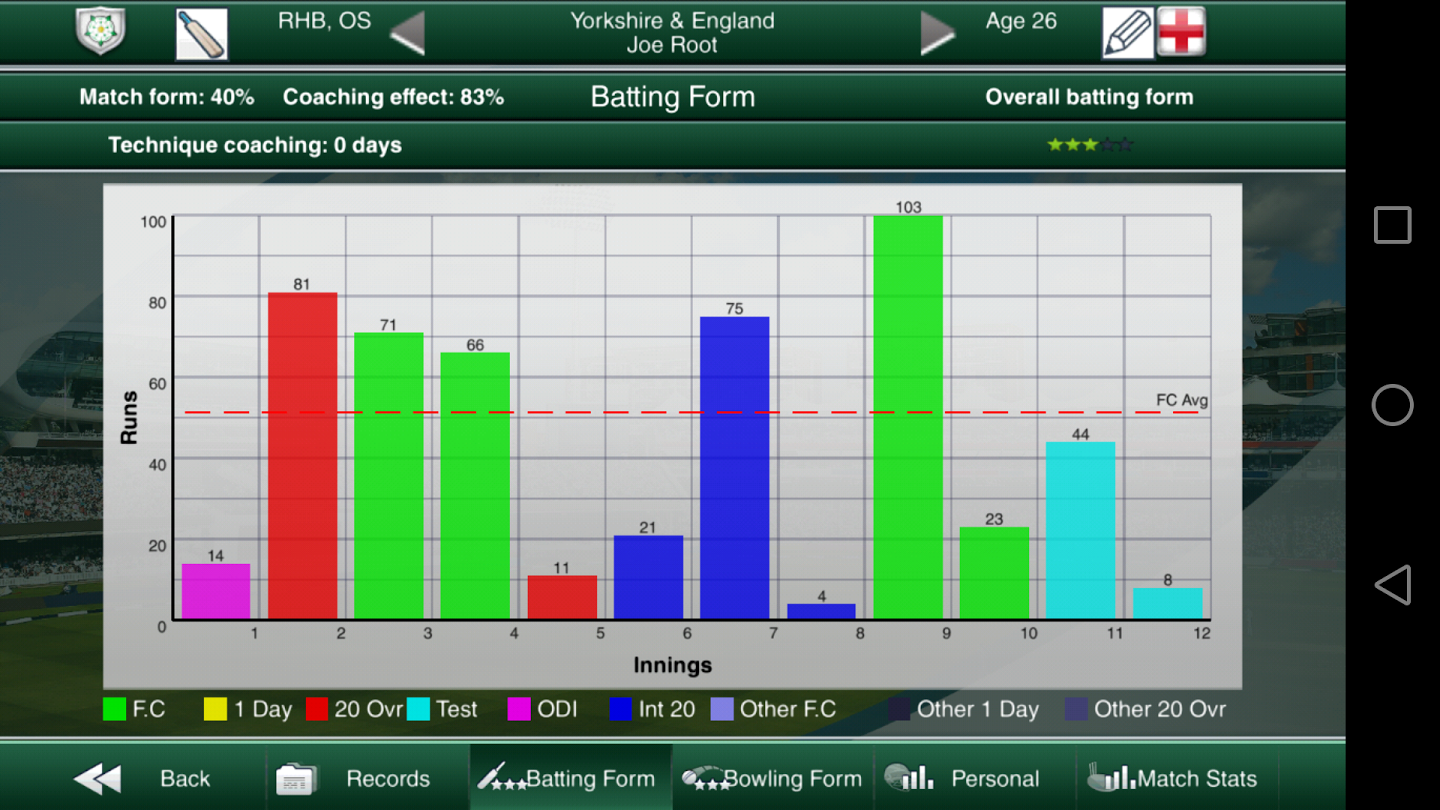Tap the red 20 Ovr legend swatch
Viewport: 1440px width, 810px height.
[317, 709]
